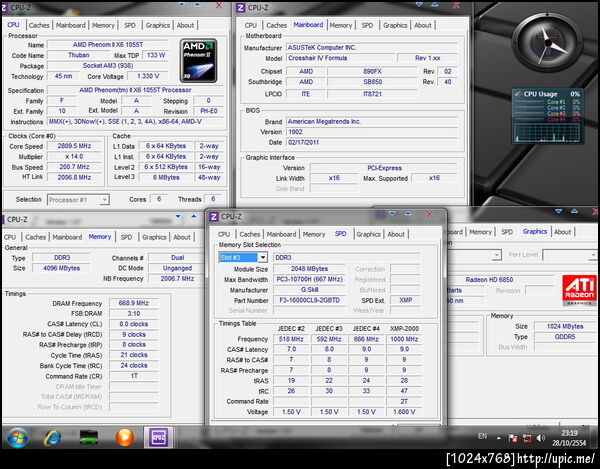Switch to SPD tab in the CPU window

(x=130, y=25)
